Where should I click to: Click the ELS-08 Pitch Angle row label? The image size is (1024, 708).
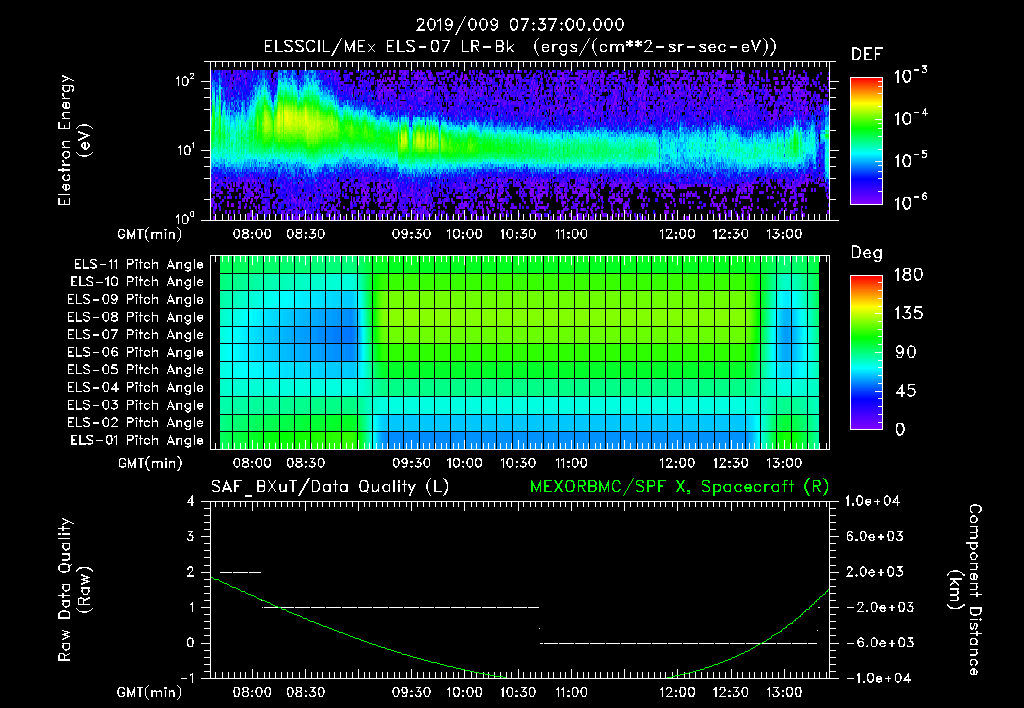coord(135,317)
